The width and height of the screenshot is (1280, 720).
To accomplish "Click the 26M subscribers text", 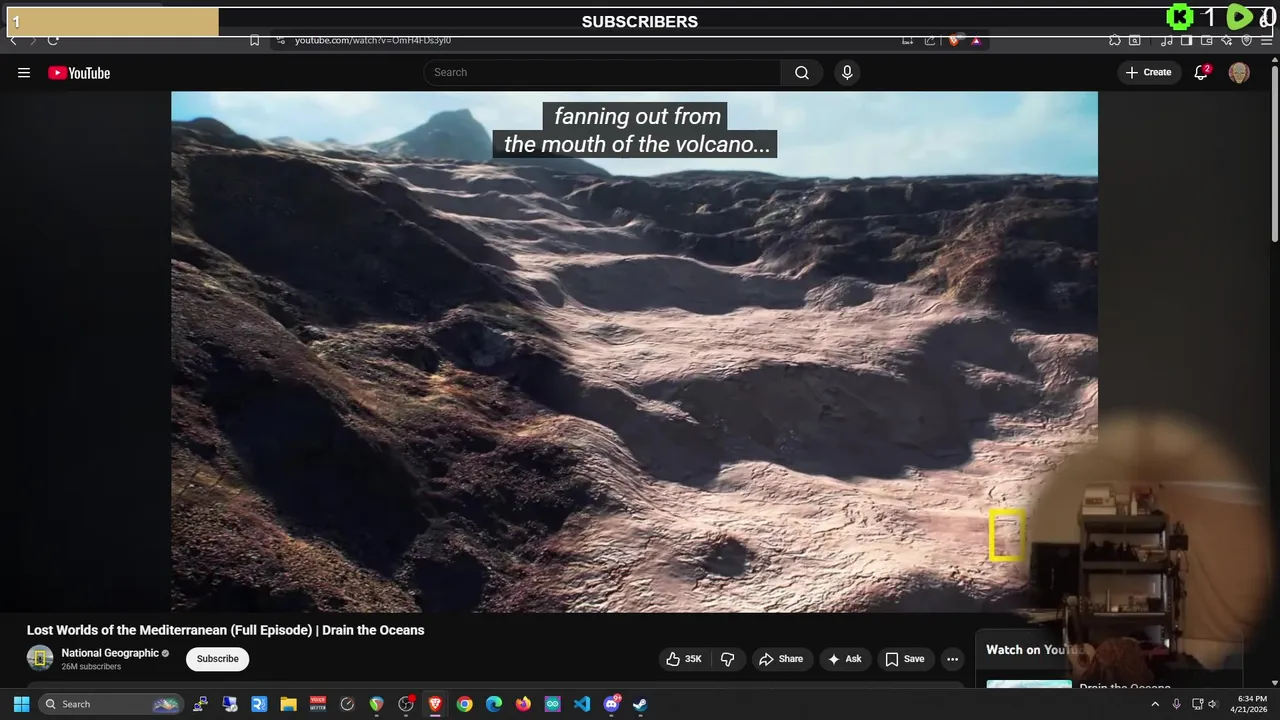I will point(91,667).
